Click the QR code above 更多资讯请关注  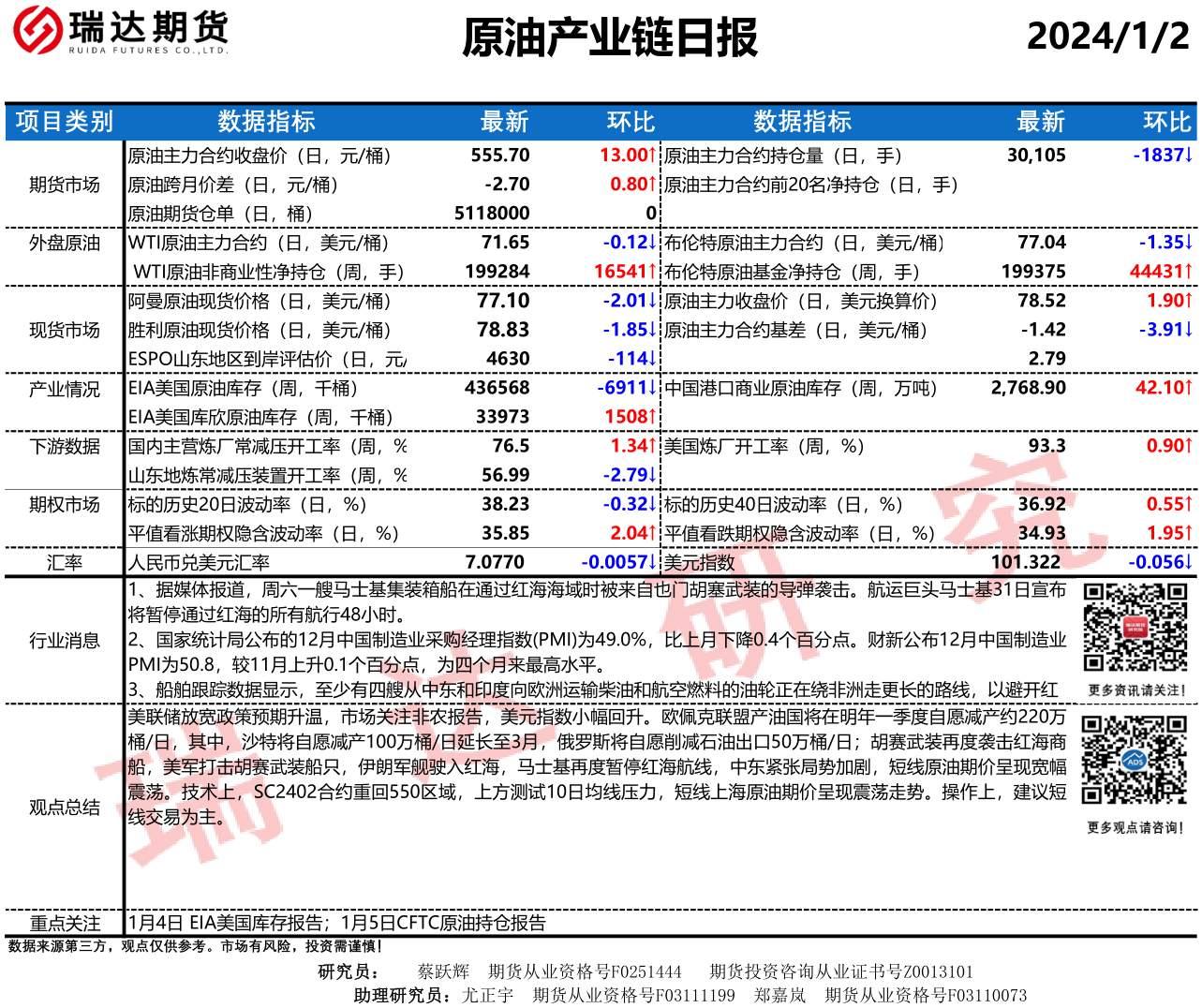click(1135, 627)
